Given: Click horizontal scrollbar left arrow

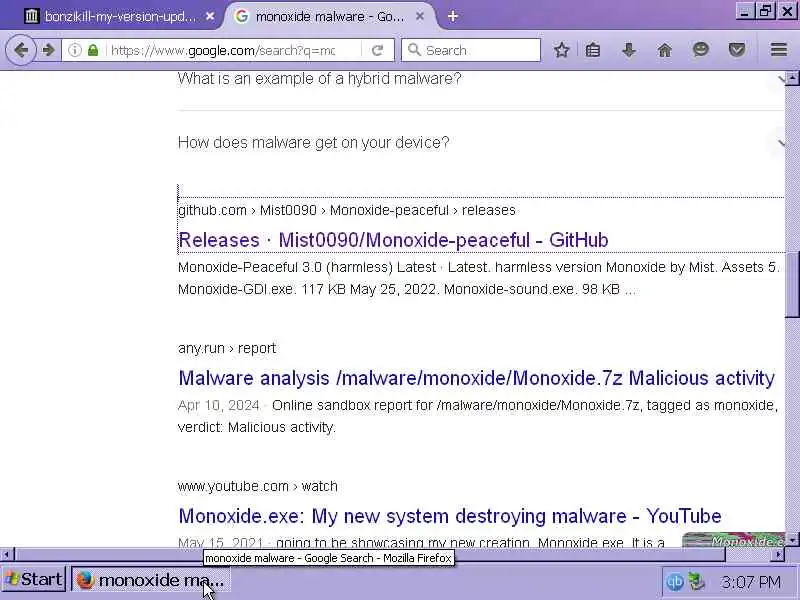Looking at the screenshot, I should click(6, 554).
